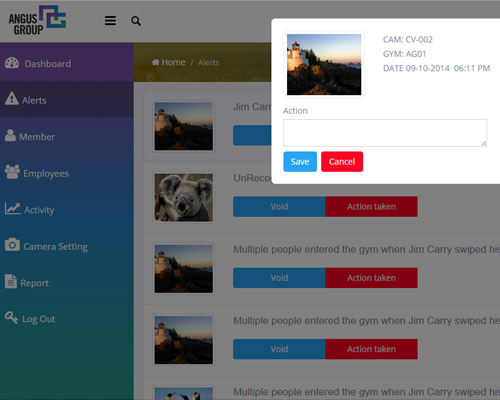Click the lighthouse image in dialog
This screenshot has height=400, width=500.
(324, 64)
